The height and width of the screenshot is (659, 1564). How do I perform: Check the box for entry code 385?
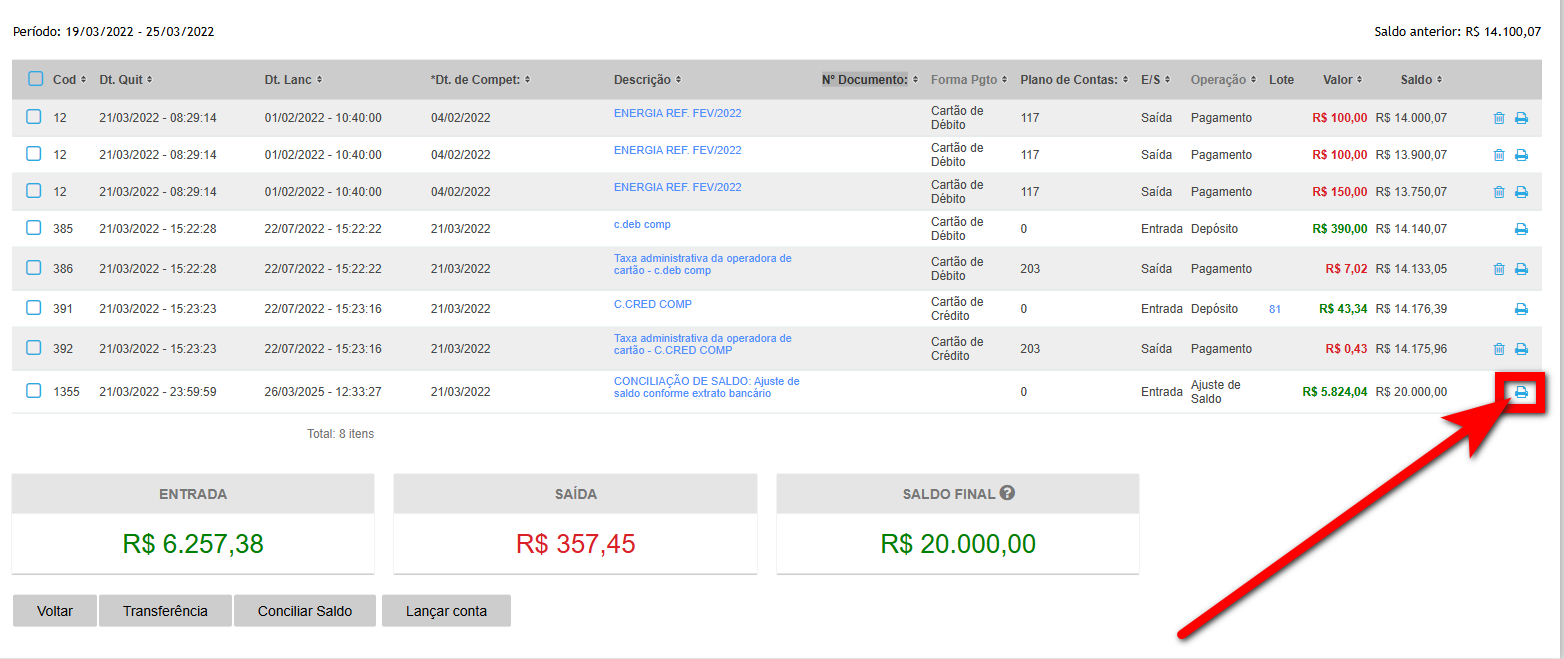34,228
